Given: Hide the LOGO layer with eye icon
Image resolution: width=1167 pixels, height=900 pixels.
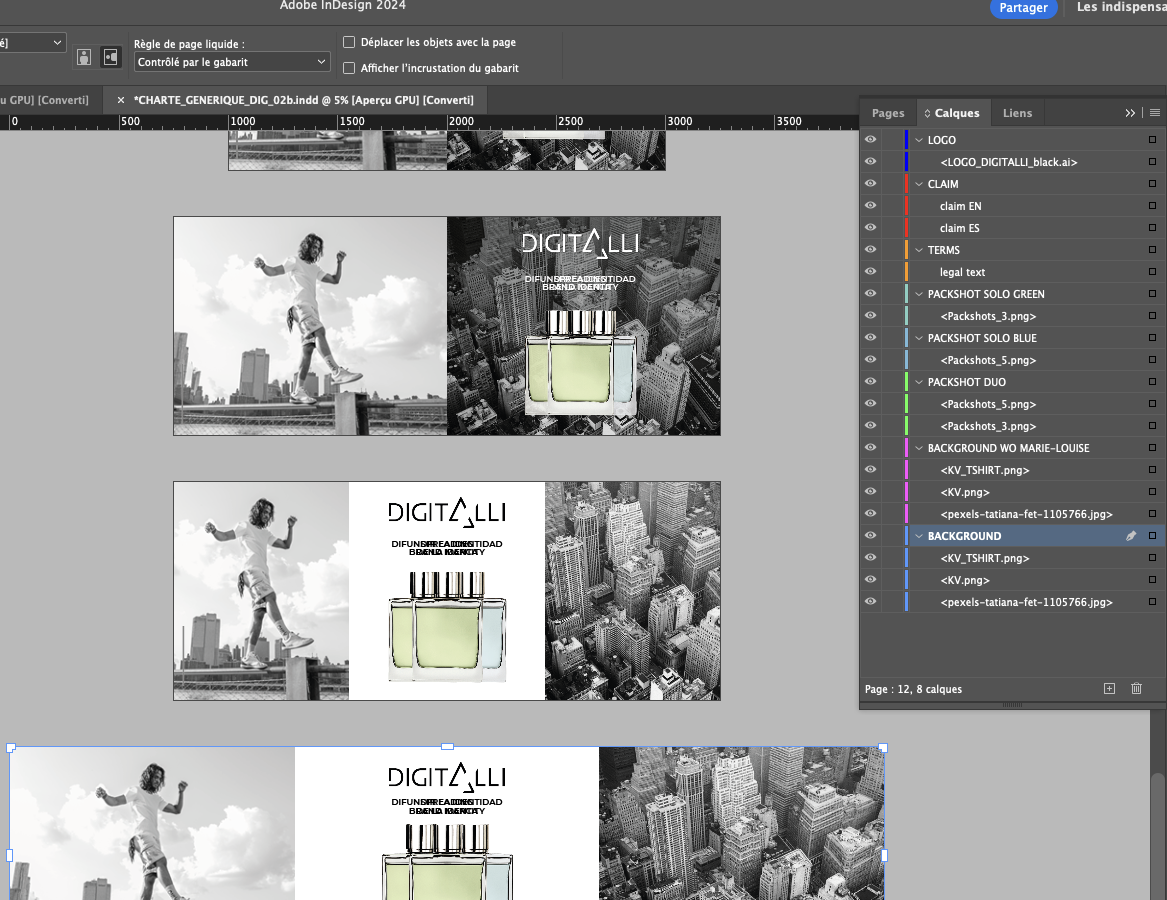Looking at the screenshot, I should 870,140.
